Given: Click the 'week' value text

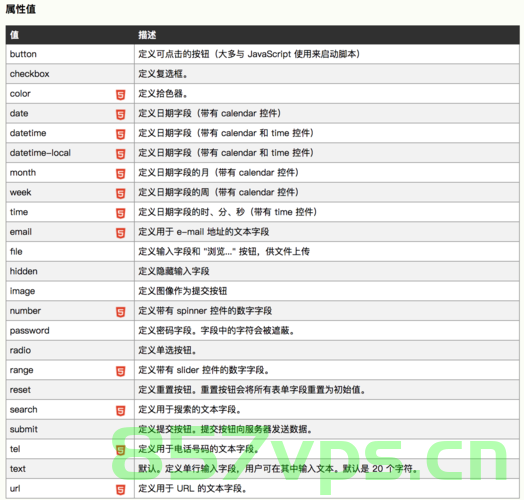Looking at the screenshot, I should click(20, 192).
